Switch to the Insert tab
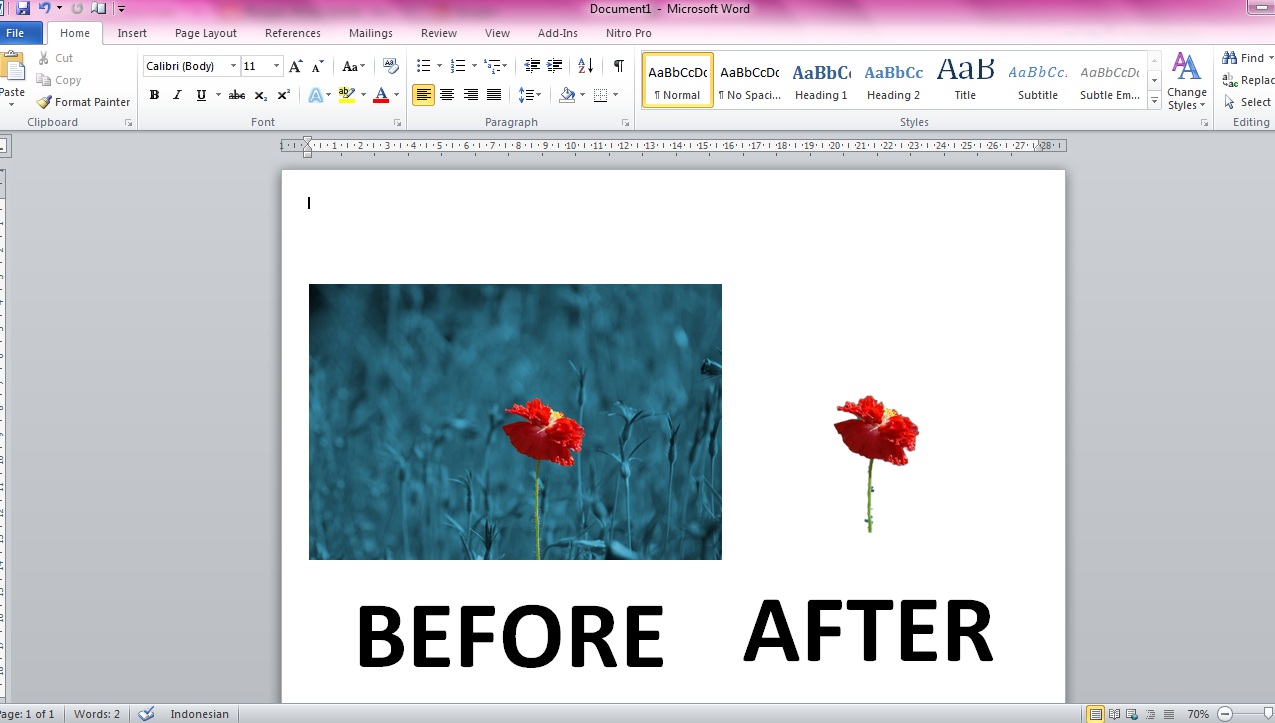The width and height of the screenshot is (1275, 723). tap(132, 33)
